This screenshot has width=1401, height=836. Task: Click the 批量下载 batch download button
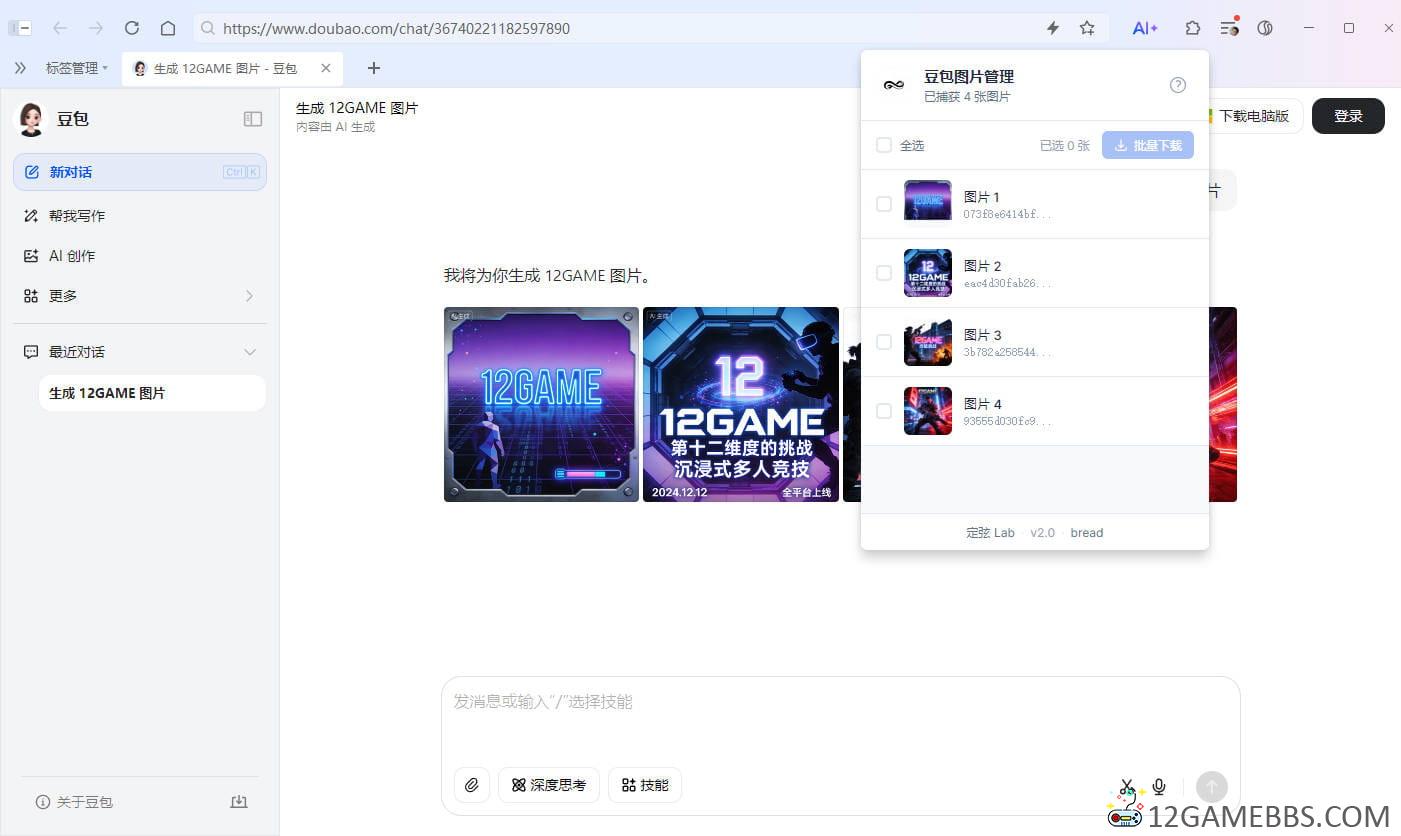1147,145
